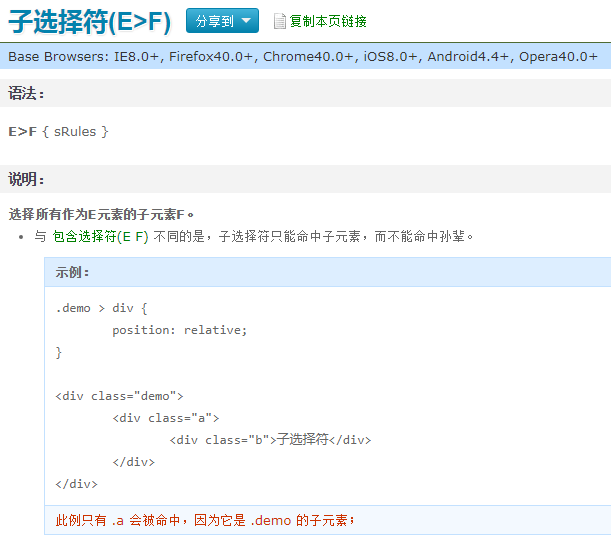The width and height of the screenshot is (611, 547).
Task: Click the E>F { sRules } syntax line
Action: click(58, 131)
